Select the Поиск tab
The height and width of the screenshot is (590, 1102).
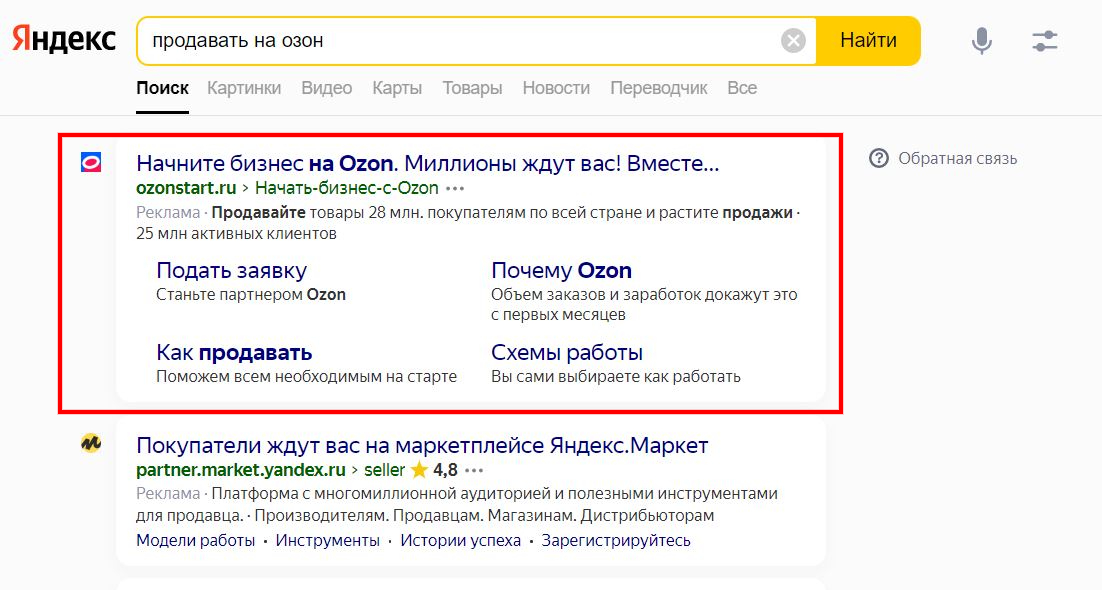pyautogui.click(x=162, y=89)
